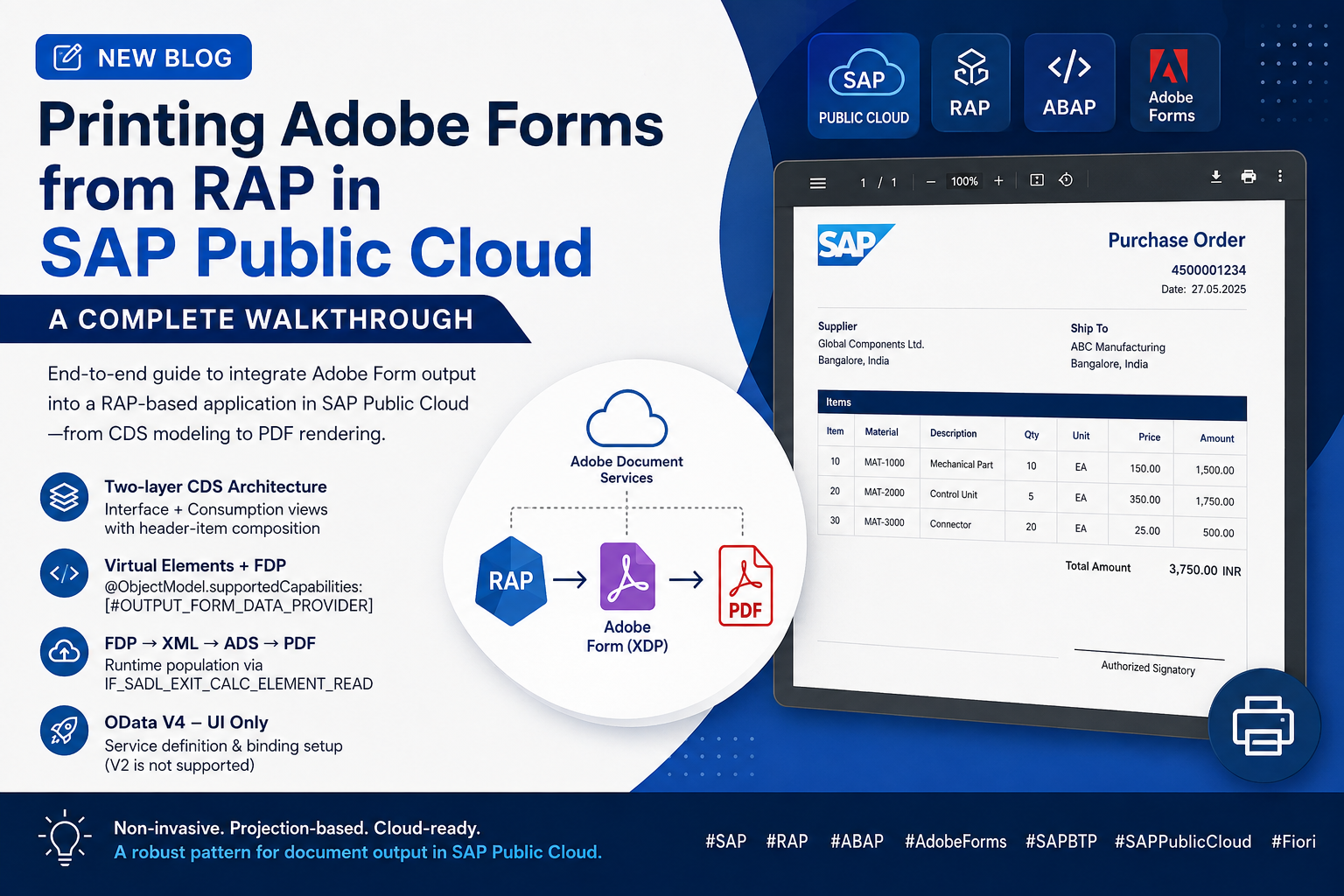Click the #SAPPublicCloud hashtag
This screenshot has height=896, width=1344.
(1183, 842)
